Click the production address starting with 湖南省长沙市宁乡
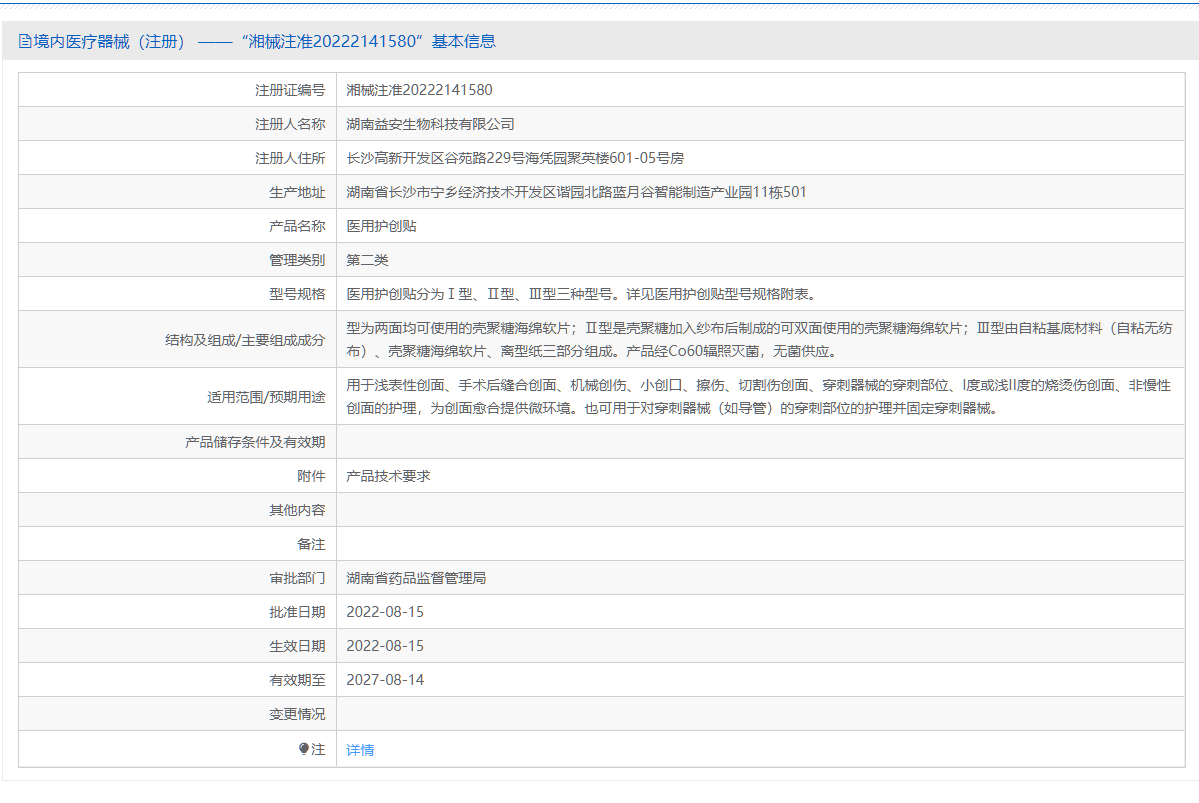The height and width of the screenshot is (803, 1199). (x=576, y=192)
